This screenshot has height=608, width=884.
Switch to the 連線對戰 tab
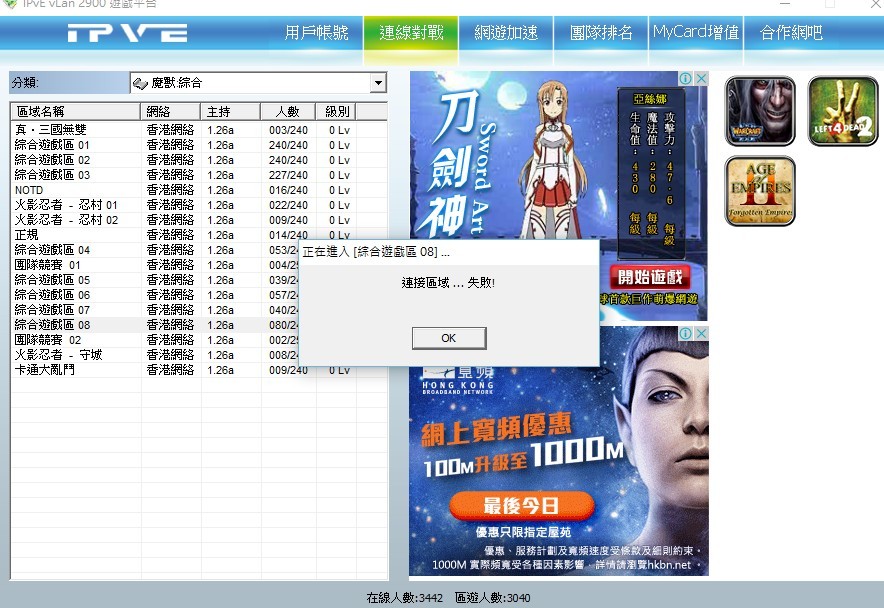[x=411, y=33]
